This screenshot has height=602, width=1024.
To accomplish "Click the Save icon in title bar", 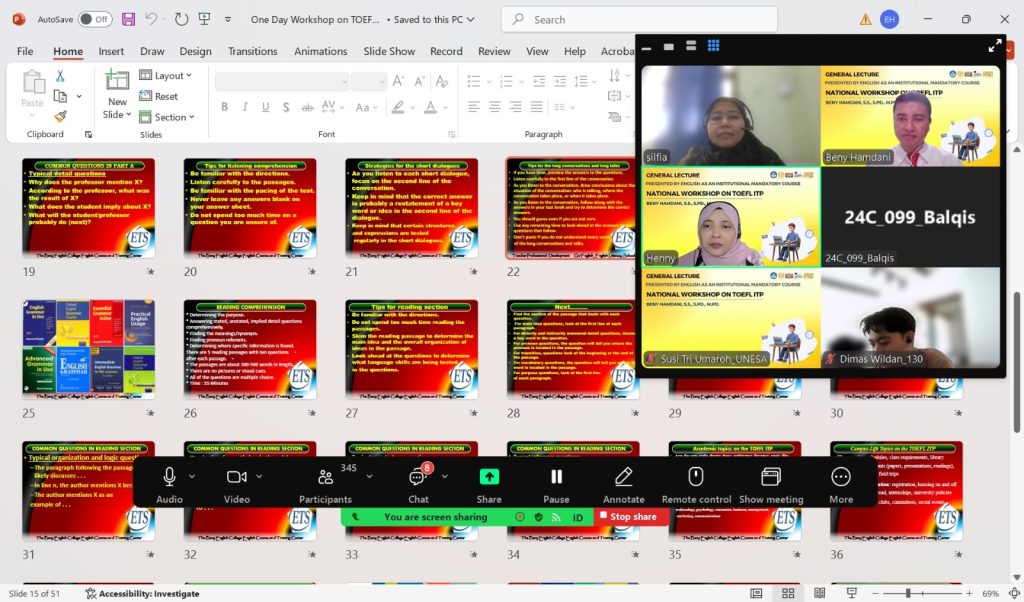I will [x=129, y=19].
